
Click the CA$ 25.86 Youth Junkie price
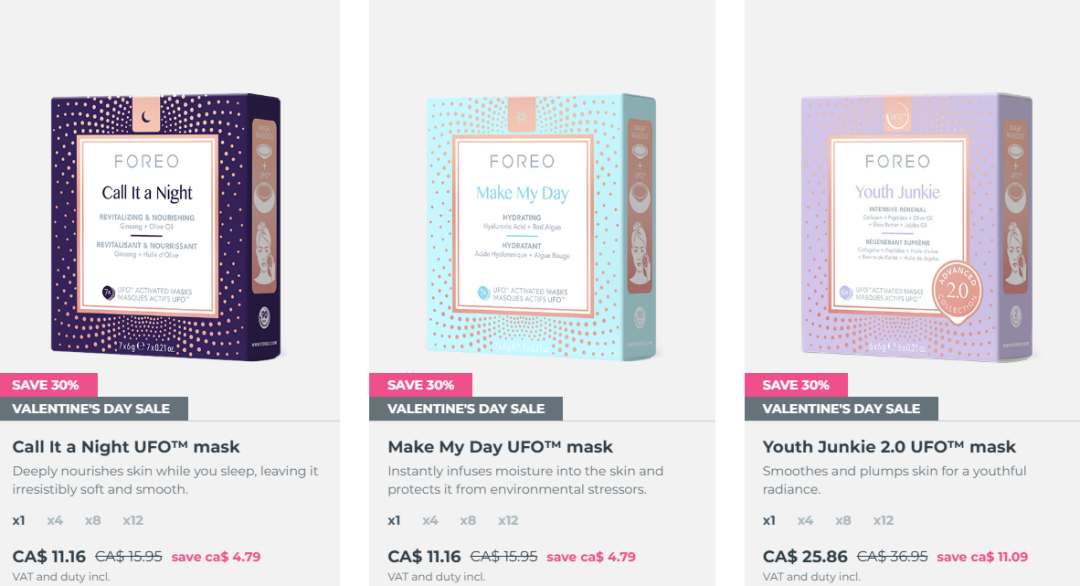[x=805, y=556]
